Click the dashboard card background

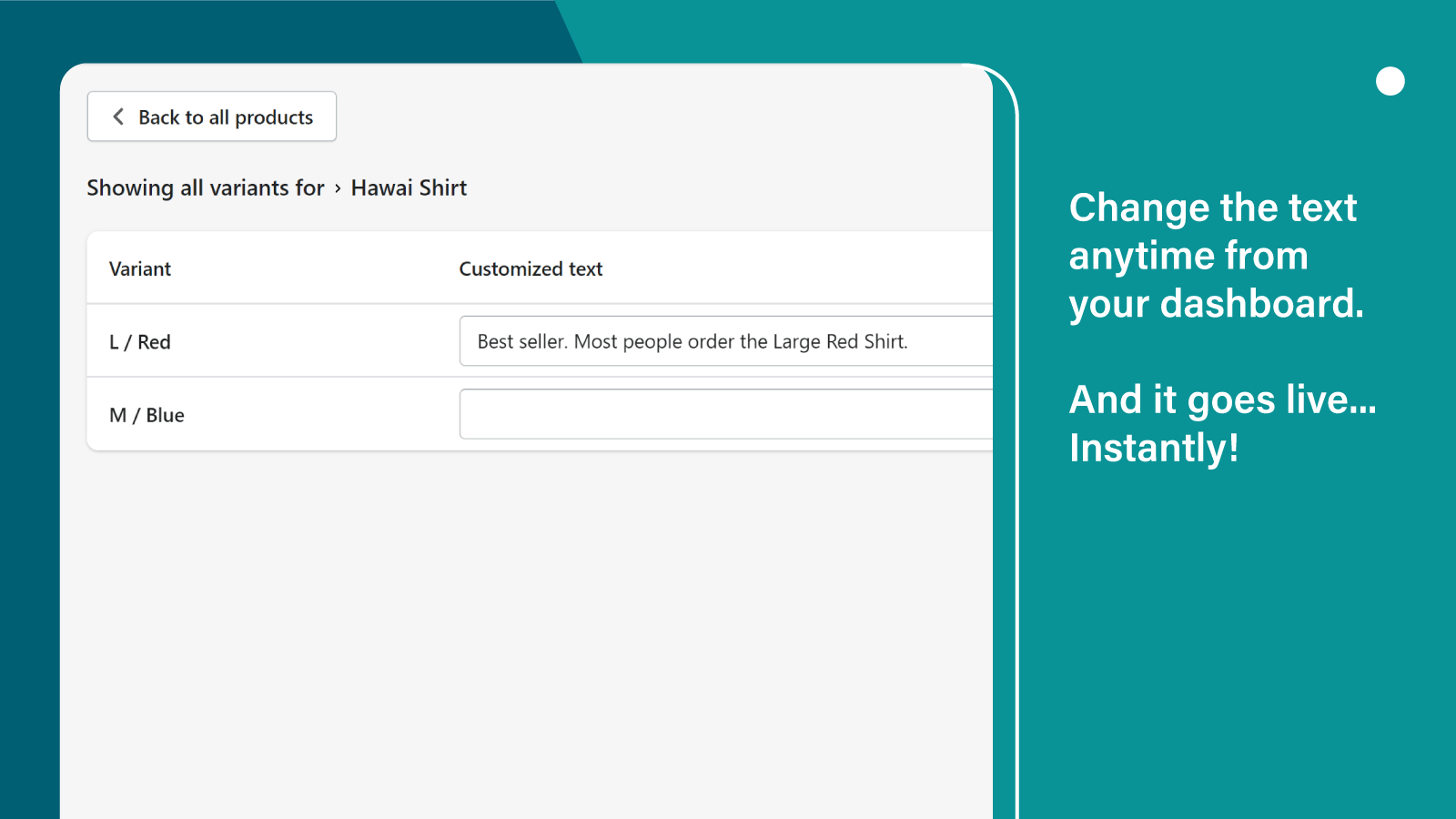coord(500,619)
